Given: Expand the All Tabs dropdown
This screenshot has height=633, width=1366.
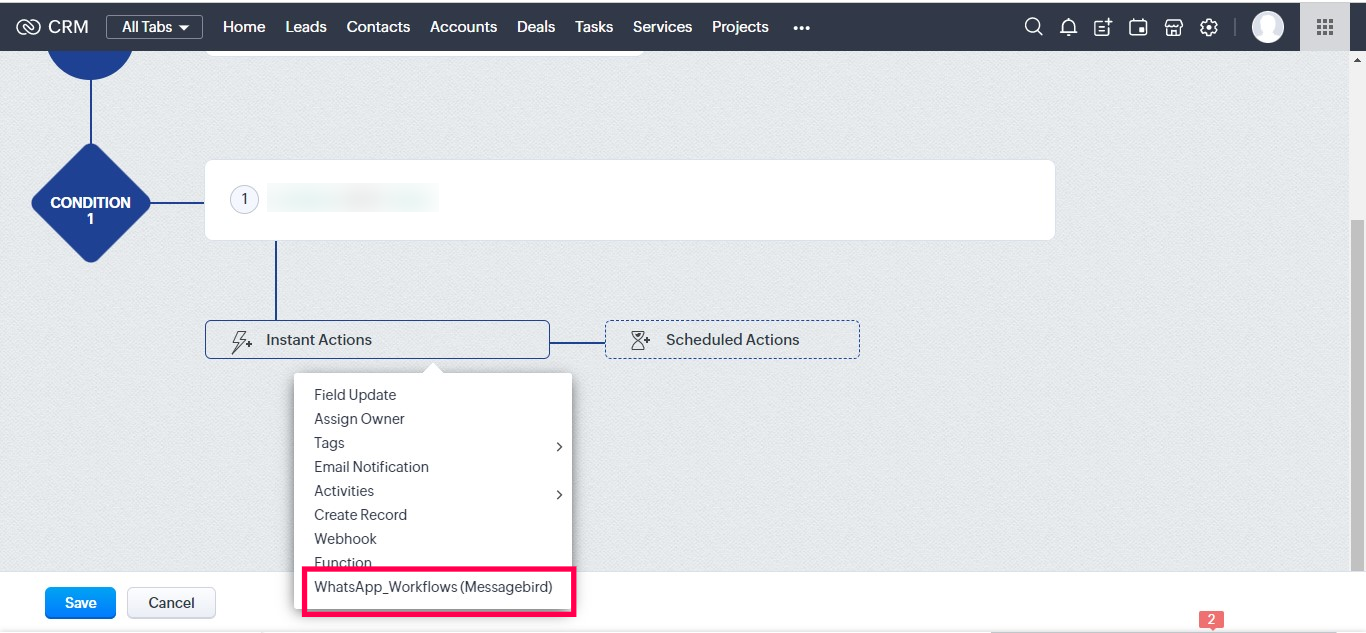Looking at the screenshot, I should 154,27.
